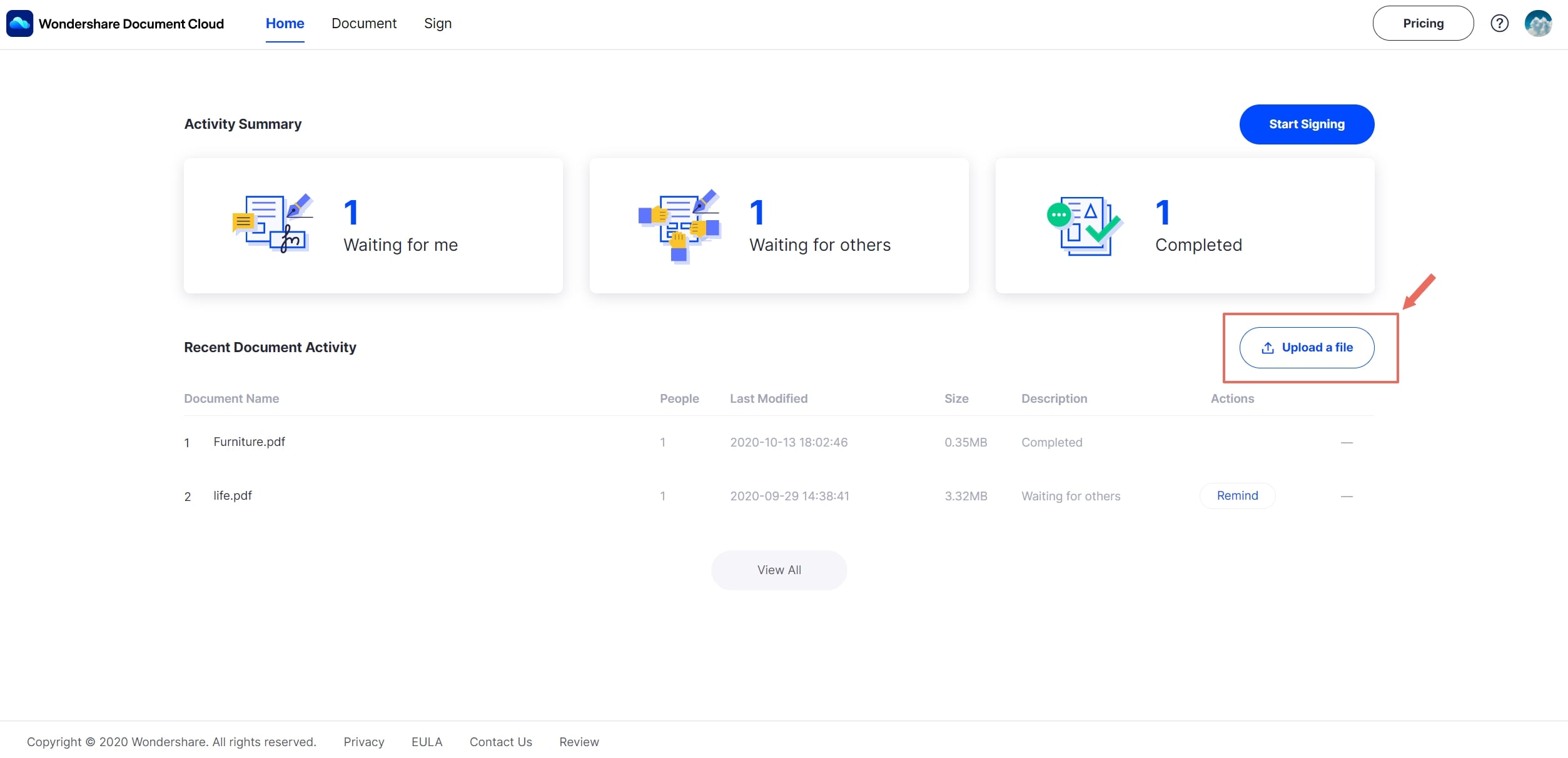Go to the Sign tab
Image resolution: width=1568 pixels, height=758 pixels.
pyautogui.click(x=438, y=24)
